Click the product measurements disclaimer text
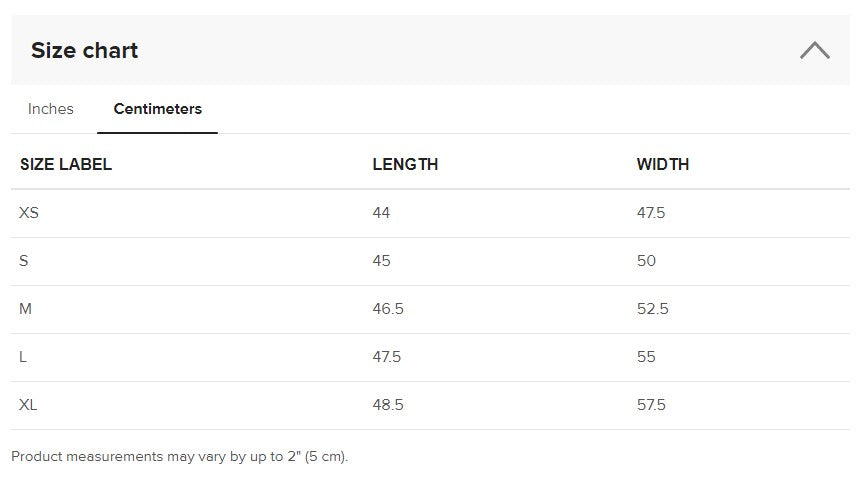The image size is (861, 493). point(179,457)
